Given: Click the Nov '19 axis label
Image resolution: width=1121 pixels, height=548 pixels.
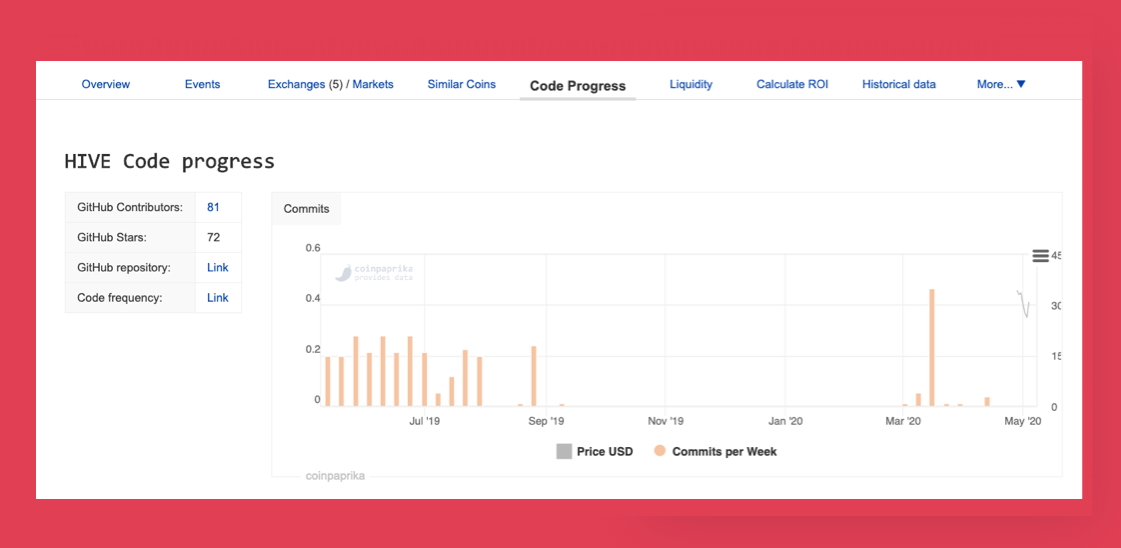Looking at the screenshot, I should coord(666,422).
